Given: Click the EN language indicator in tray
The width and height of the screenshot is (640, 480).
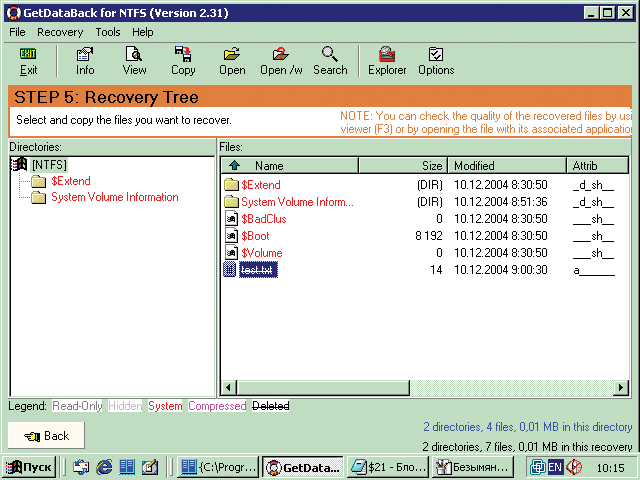Looking at the screenshot, I should [x=555, y=467].
